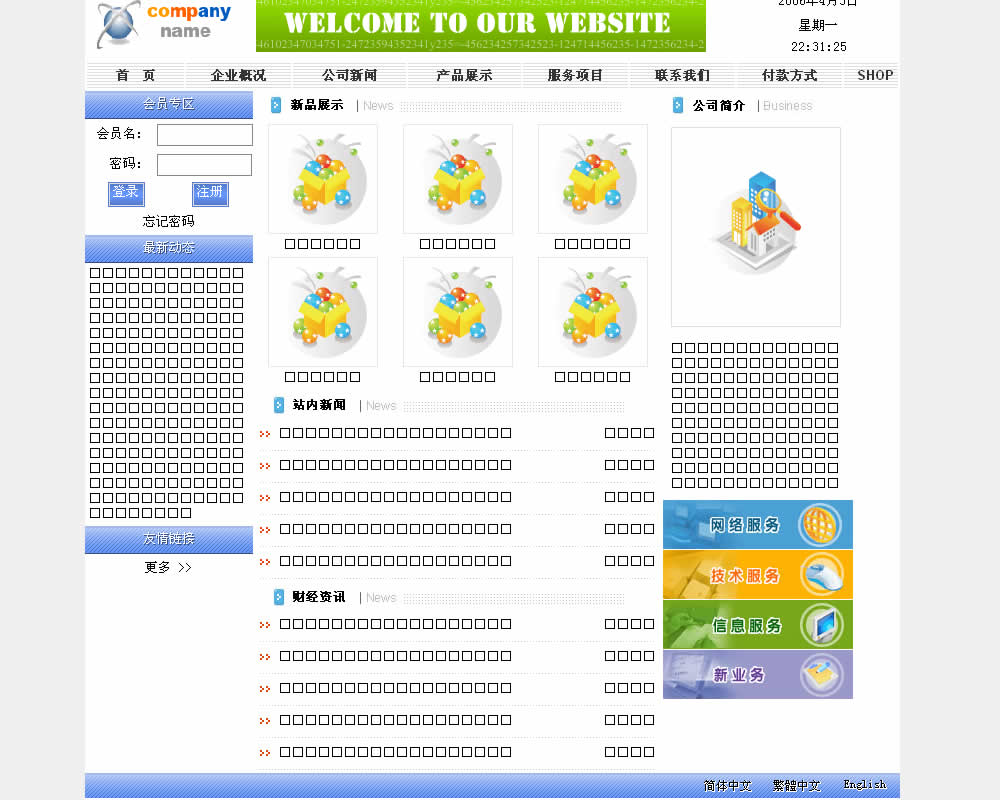Image resolution: width=1000 pixels, height=800 pixels.
Task: Click the 忘记密码 forgot password link
Action: click(x=168, y=221)
